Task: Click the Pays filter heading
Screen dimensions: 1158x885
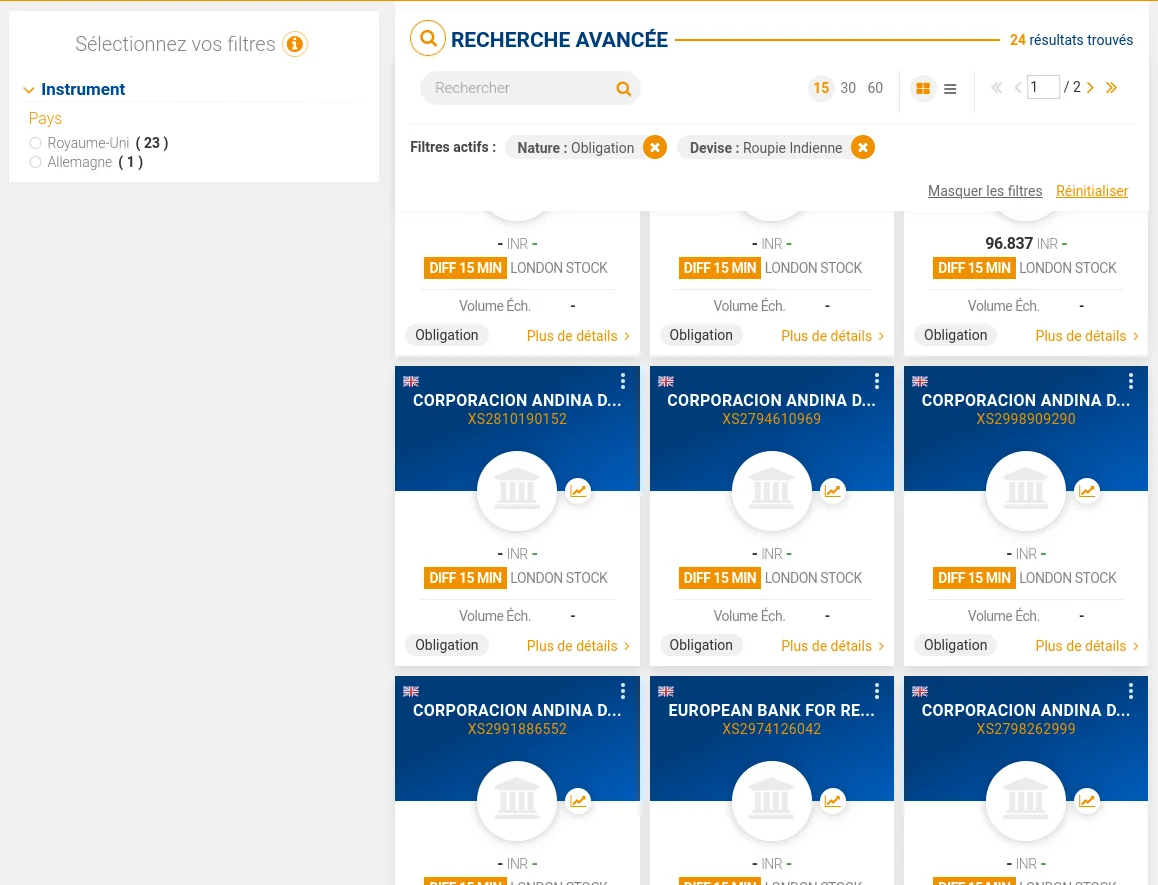Action: pos(45,118)
